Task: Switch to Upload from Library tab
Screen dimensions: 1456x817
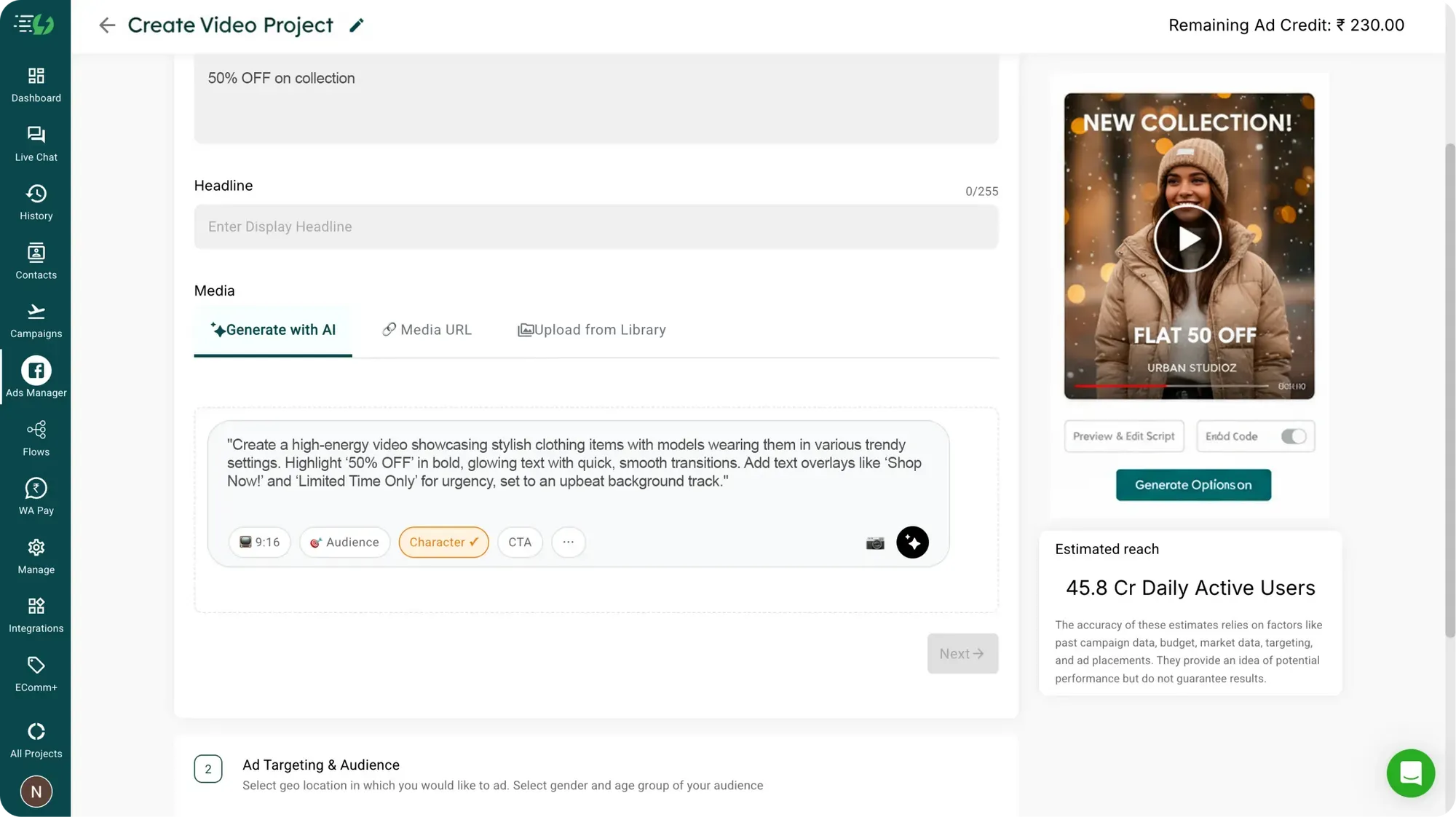Action: coord(591,330)
